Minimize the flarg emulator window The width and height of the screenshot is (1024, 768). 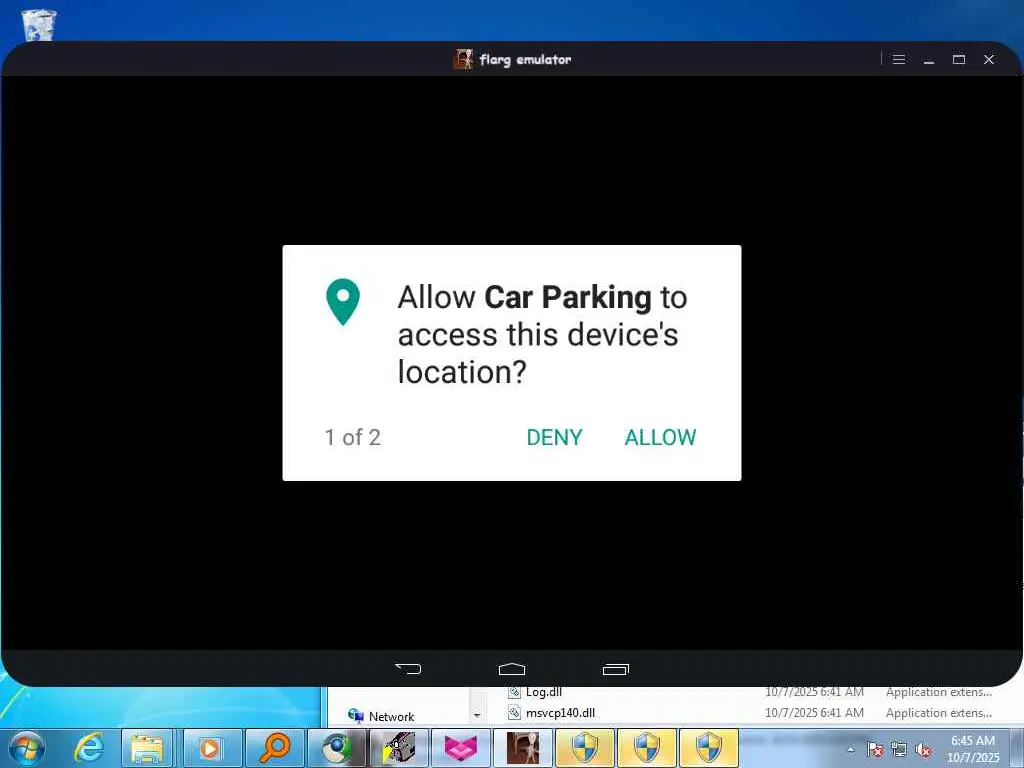(x=929, y=59)
